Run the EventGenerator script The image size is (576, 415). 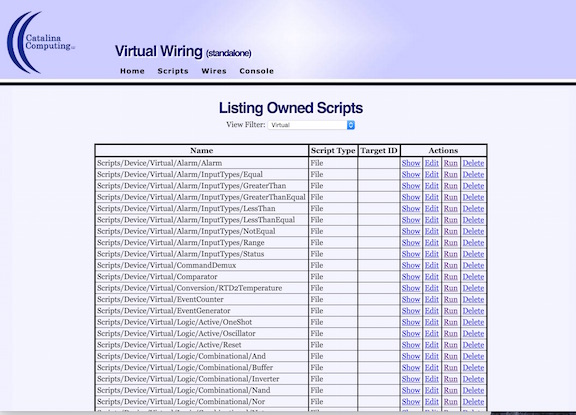click(450, 311)
